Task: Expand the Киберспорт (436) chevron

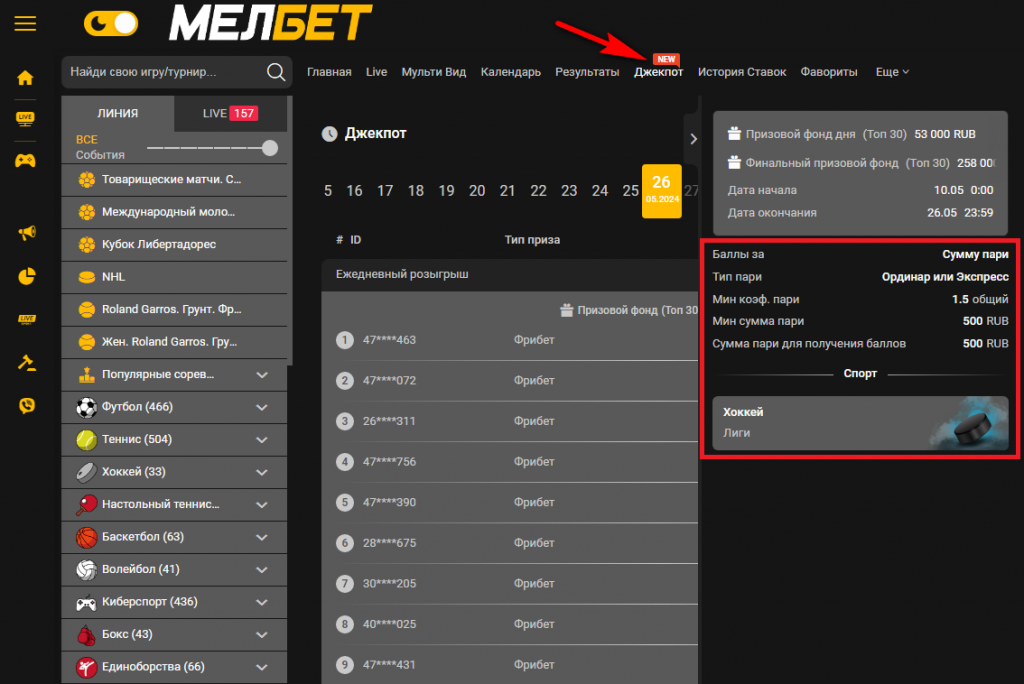Action: click(x=262, y=602)
